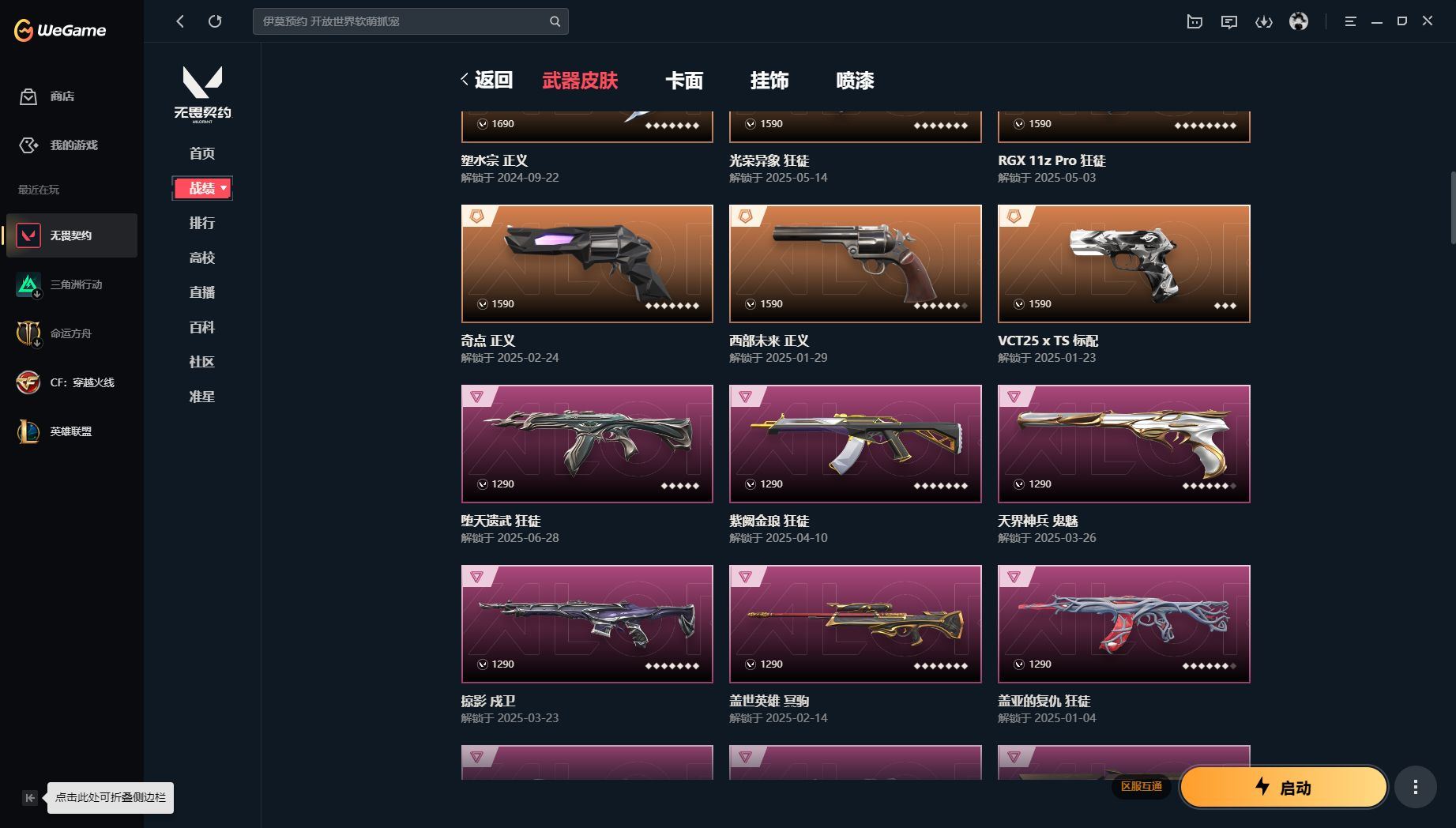The height and width of the screenshot is (828, 1456).
Task: Switch to the 卡面 tab
Action: click(684, 81)
